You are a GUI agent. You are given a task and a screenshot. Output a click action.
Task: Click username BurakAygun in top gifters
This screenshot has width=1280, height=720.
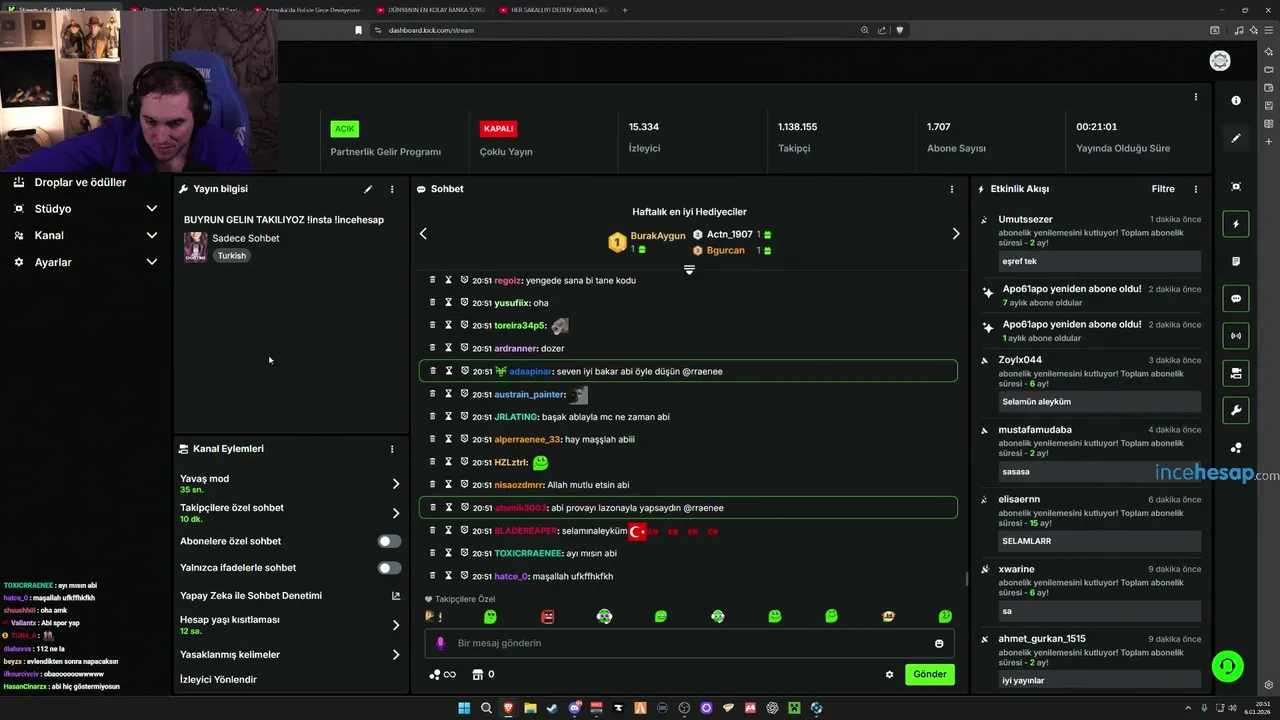coord(658,236)
